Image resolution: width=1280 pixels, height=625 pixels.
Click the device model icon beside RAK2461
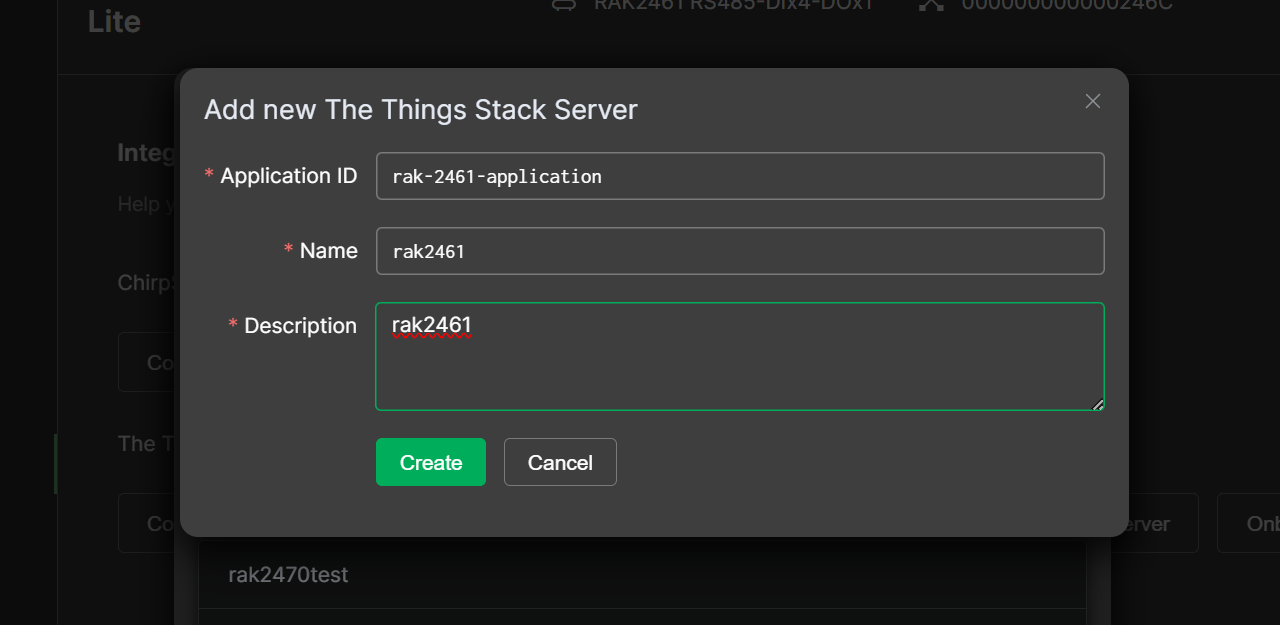[x=563, y=4]
